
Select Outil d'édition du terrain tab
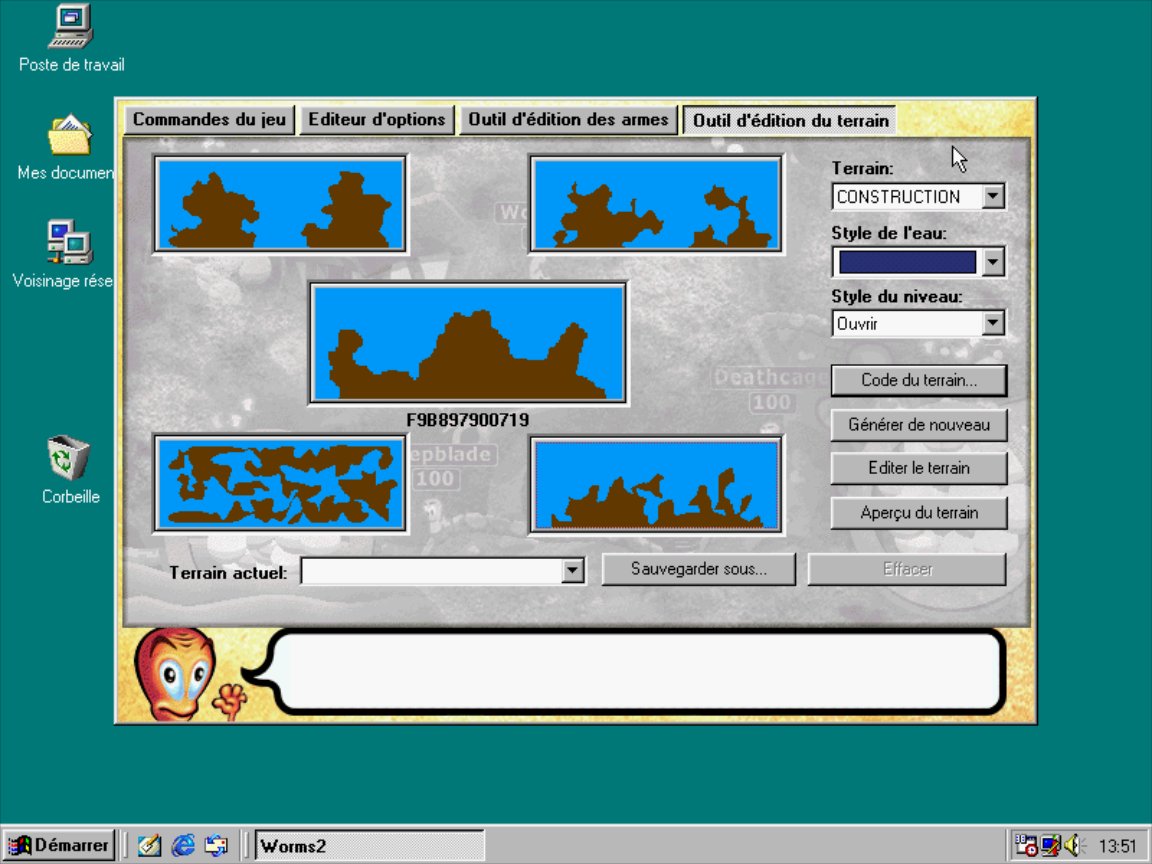[x=791, y=120]
